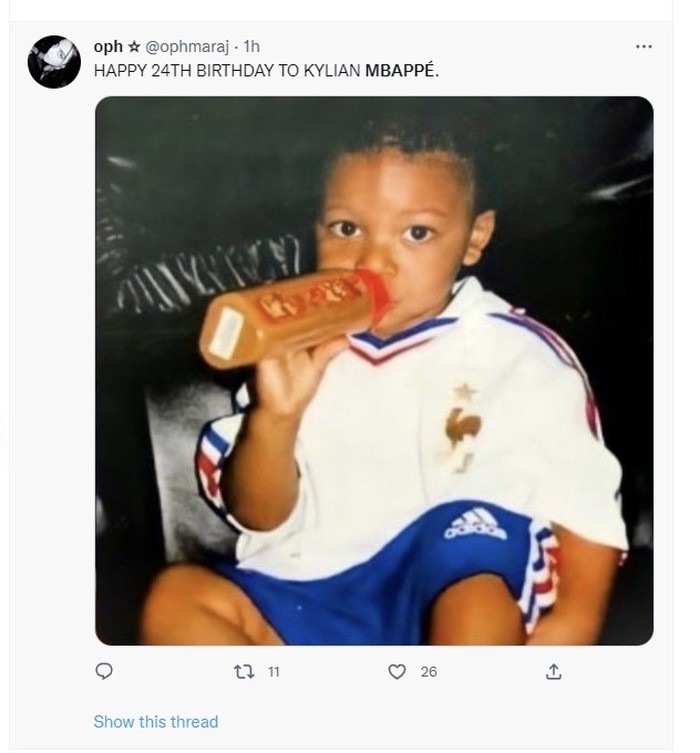Click the oph display name
Image resolution: width=700 pixels, height=753 pixels.
107,47
